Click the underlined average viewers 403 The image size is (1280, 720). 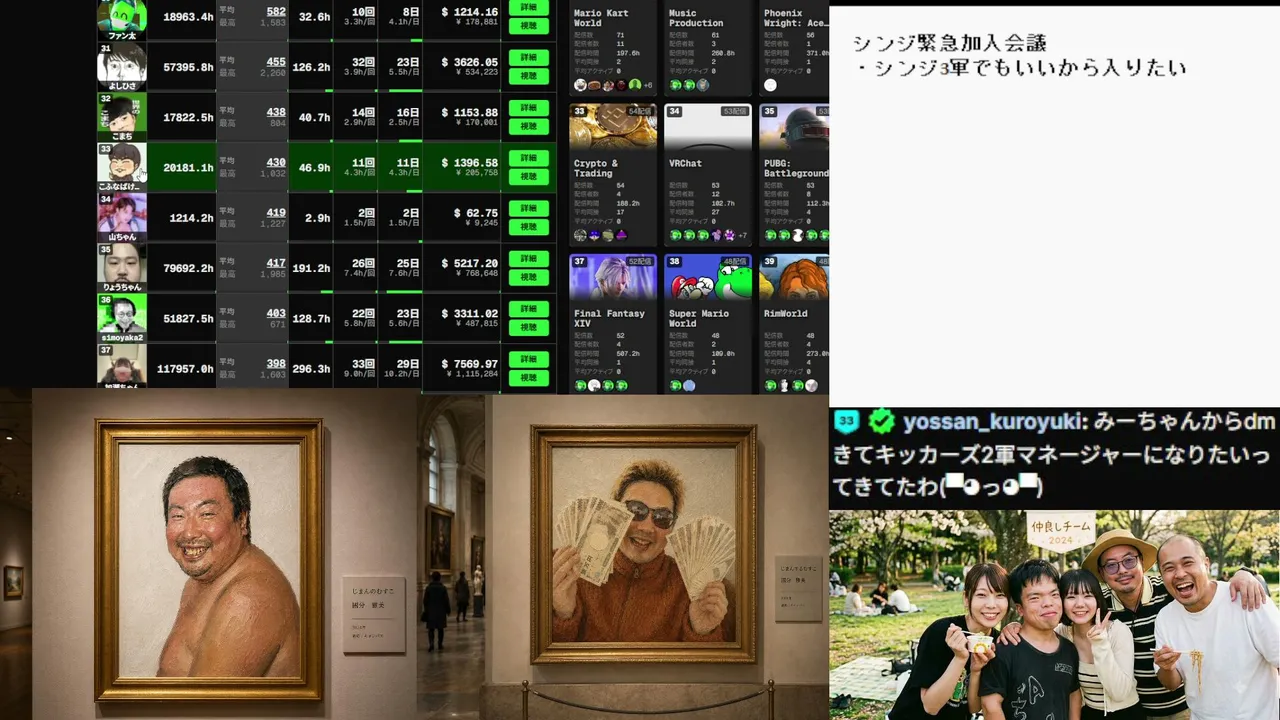pos(276,313)
